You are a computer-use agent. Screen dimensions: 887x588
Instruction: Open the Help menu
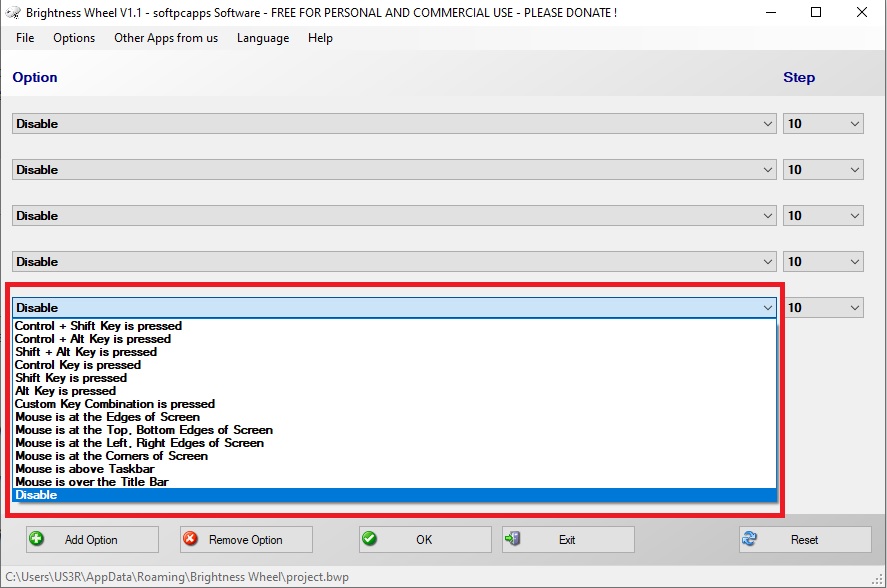[320, 38]
